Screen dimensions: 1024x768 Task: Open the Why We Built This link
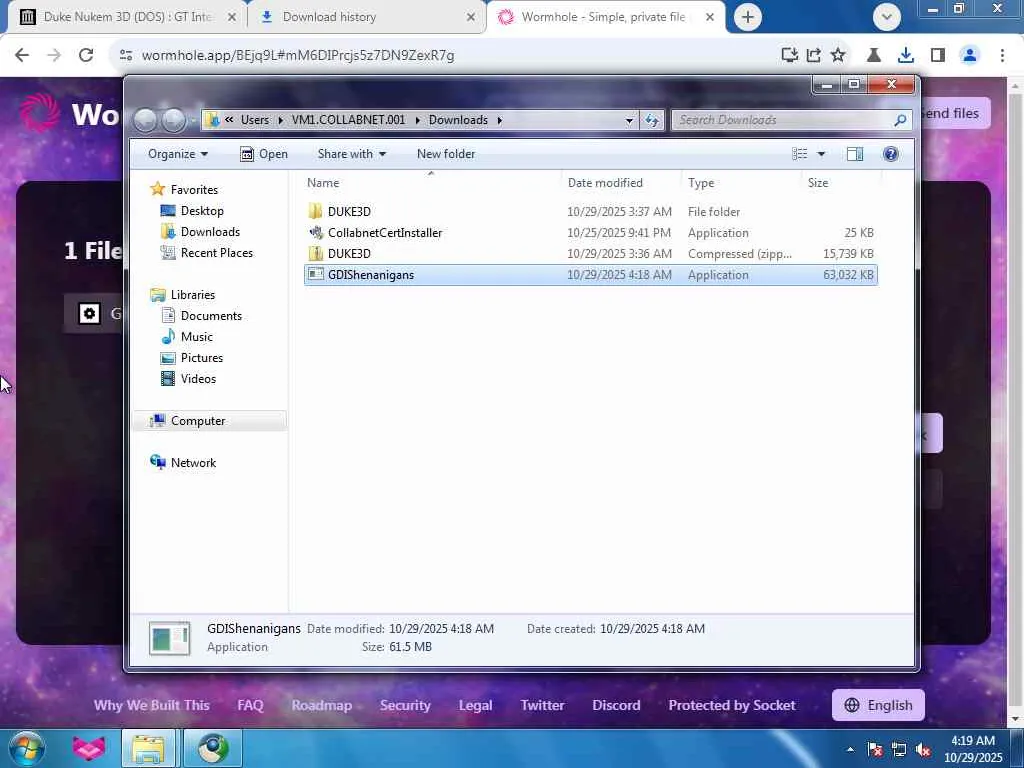tap(152, 705)
